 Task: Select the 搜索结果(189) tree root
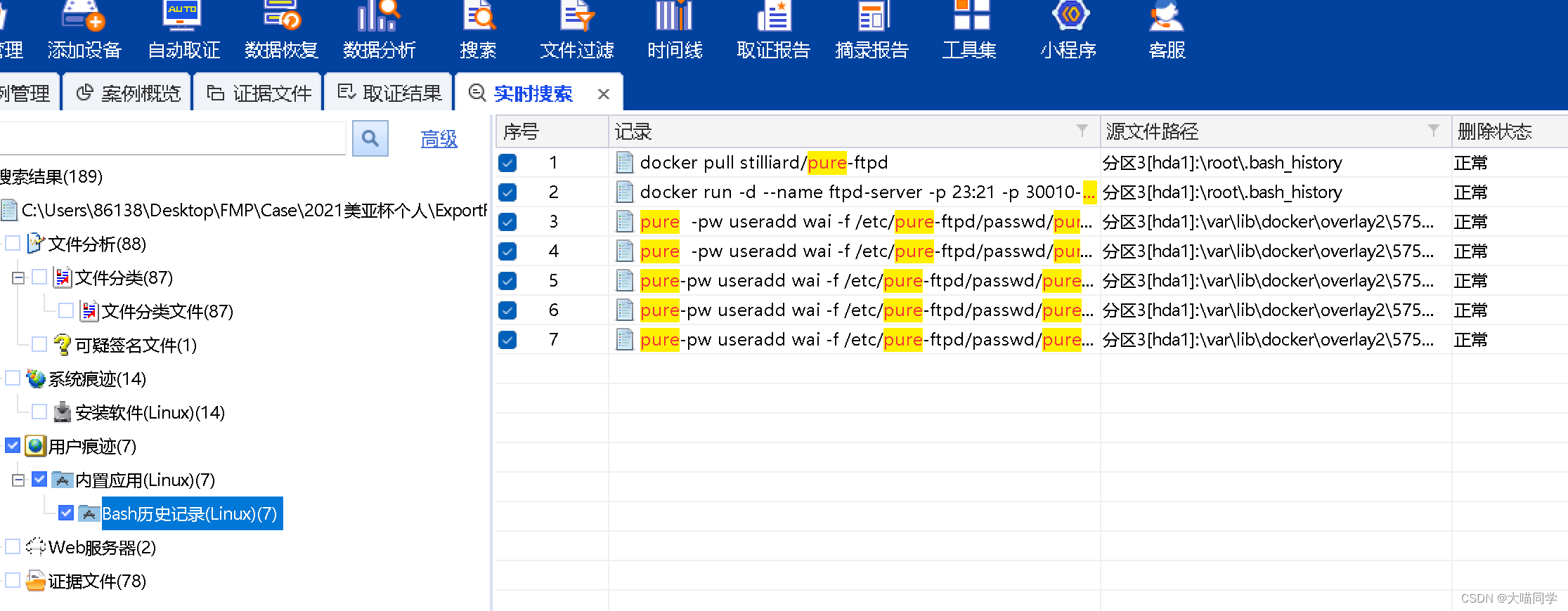click(x=51, y=176)
